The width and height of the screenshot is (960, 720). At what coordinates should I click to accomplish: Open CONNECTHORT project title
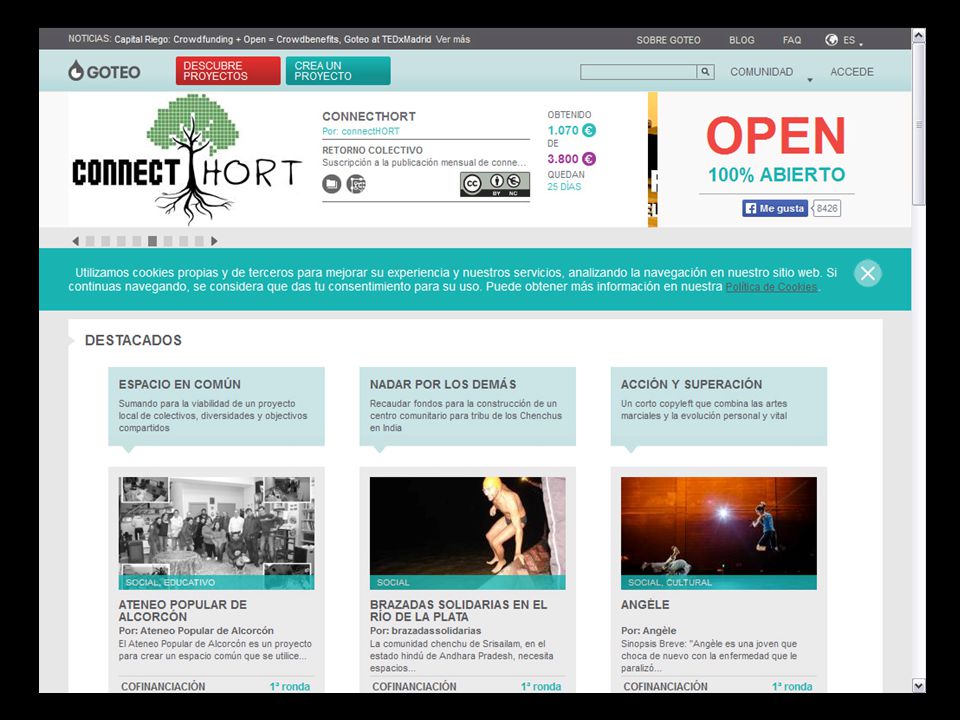click(x=369, y=116)
